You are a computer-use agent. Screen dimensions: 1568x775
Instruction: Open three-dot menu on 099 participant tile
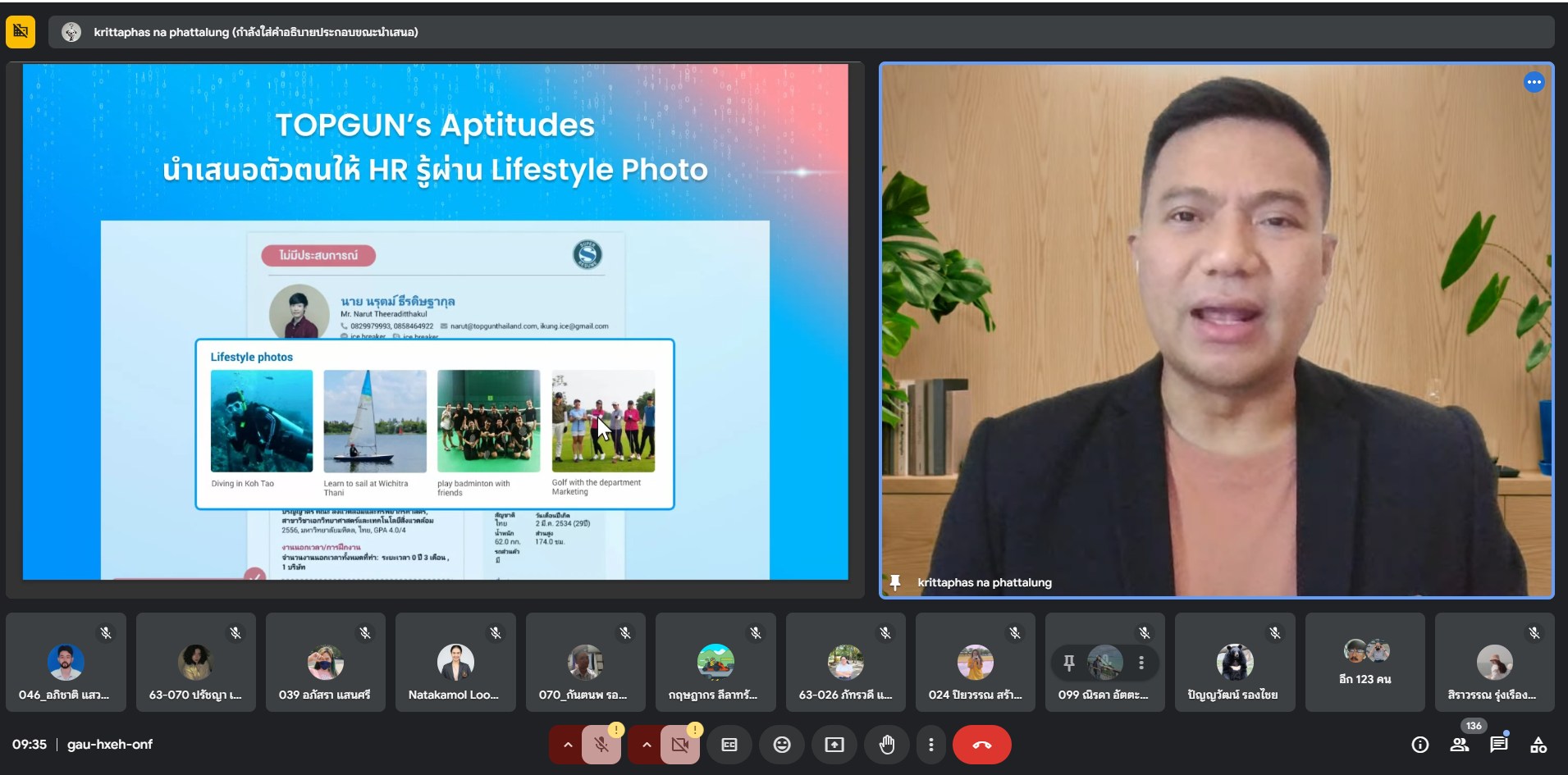1141,663
